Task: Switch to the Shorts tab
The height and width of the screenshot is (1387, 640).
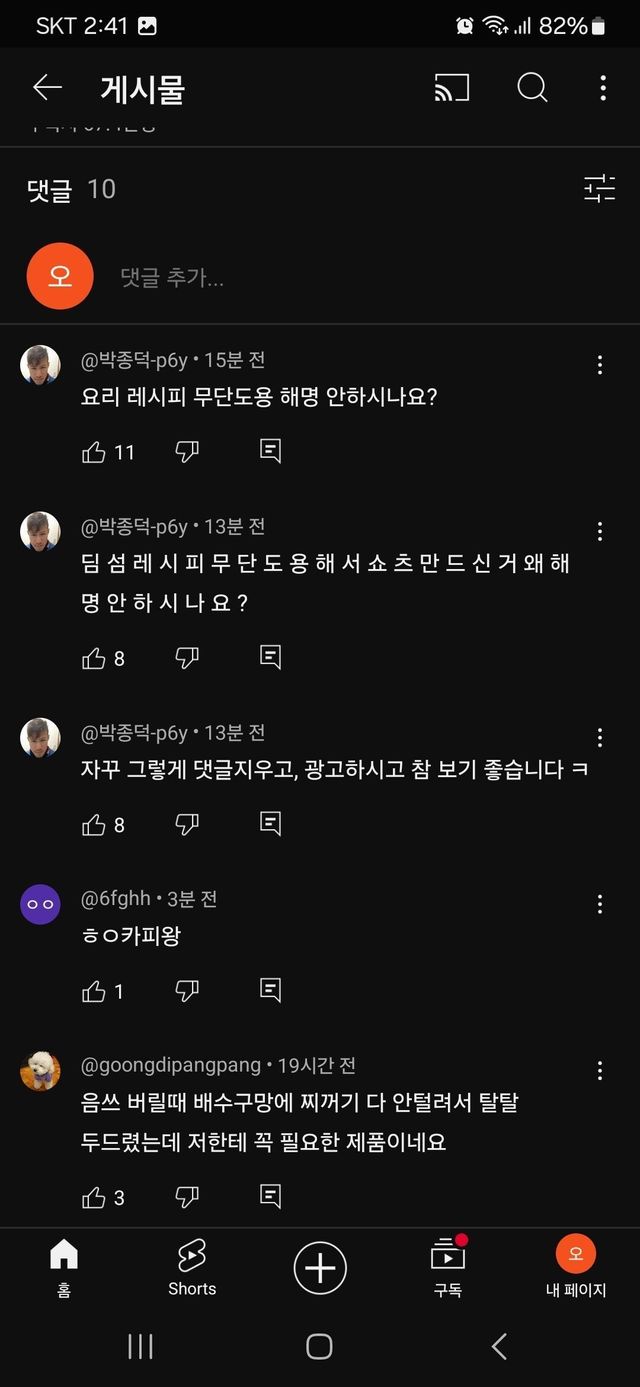Action: 192,1267
